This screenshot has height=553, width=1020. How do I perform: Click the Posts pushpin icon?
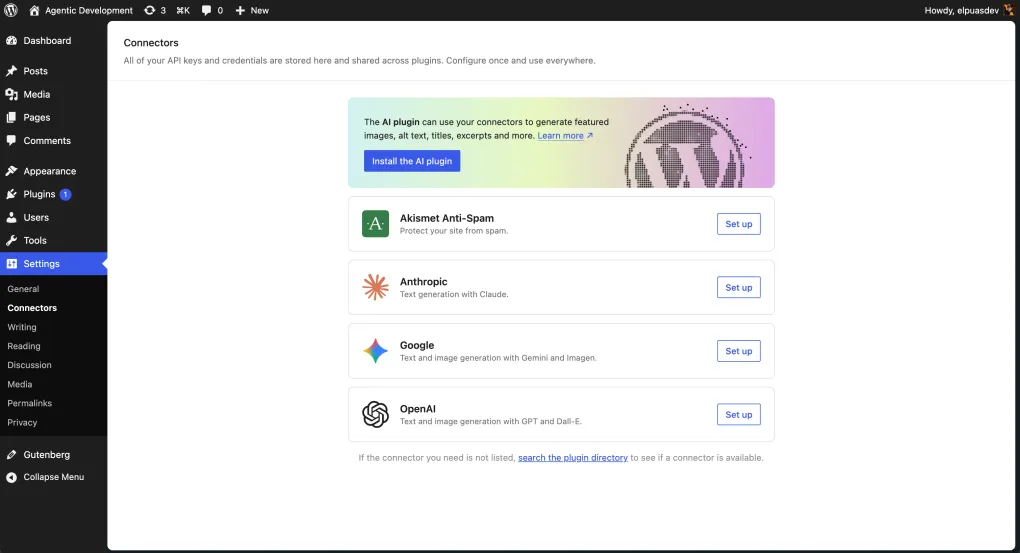(x=12, y=71)
